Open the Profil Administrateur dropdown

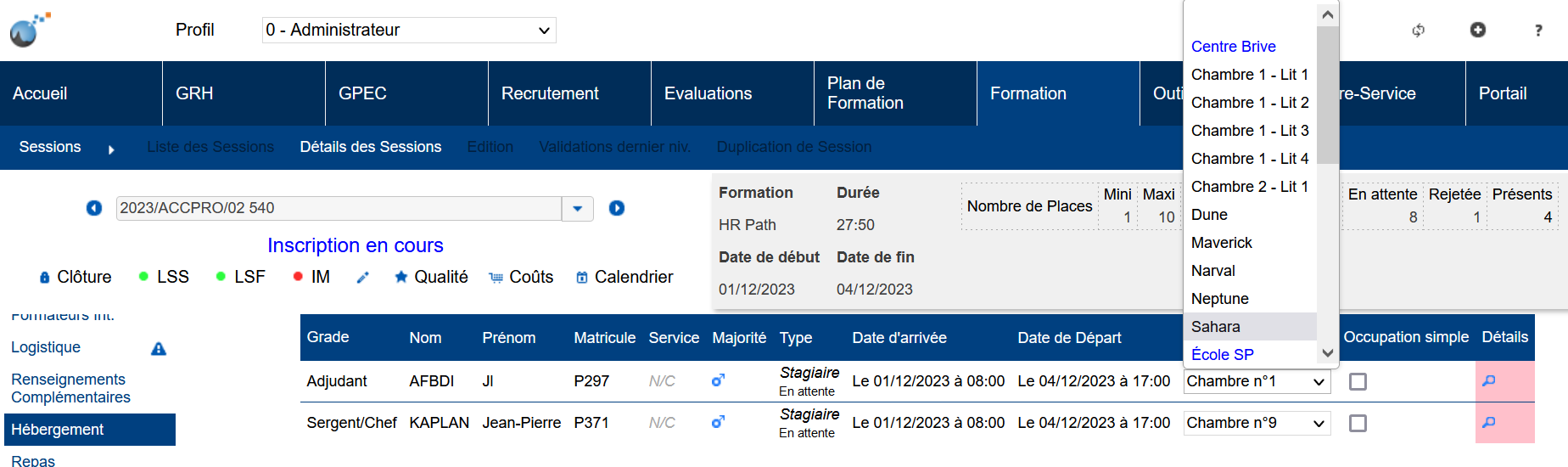(409, 31)
